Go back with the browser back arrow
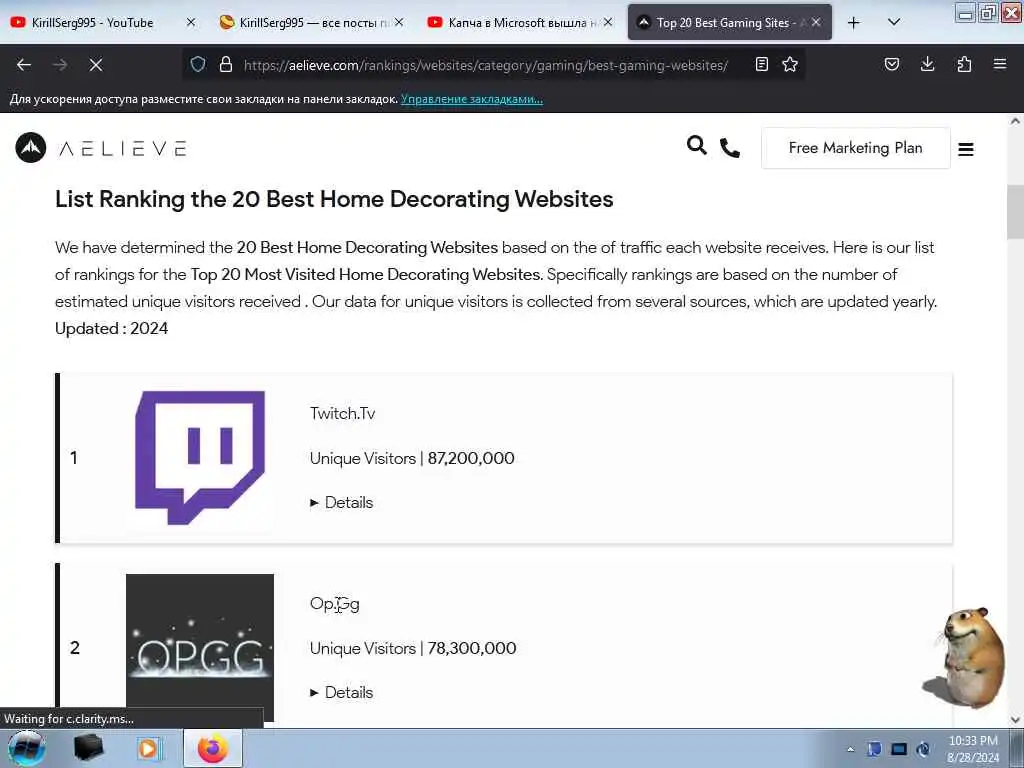 tap(24, 65)
